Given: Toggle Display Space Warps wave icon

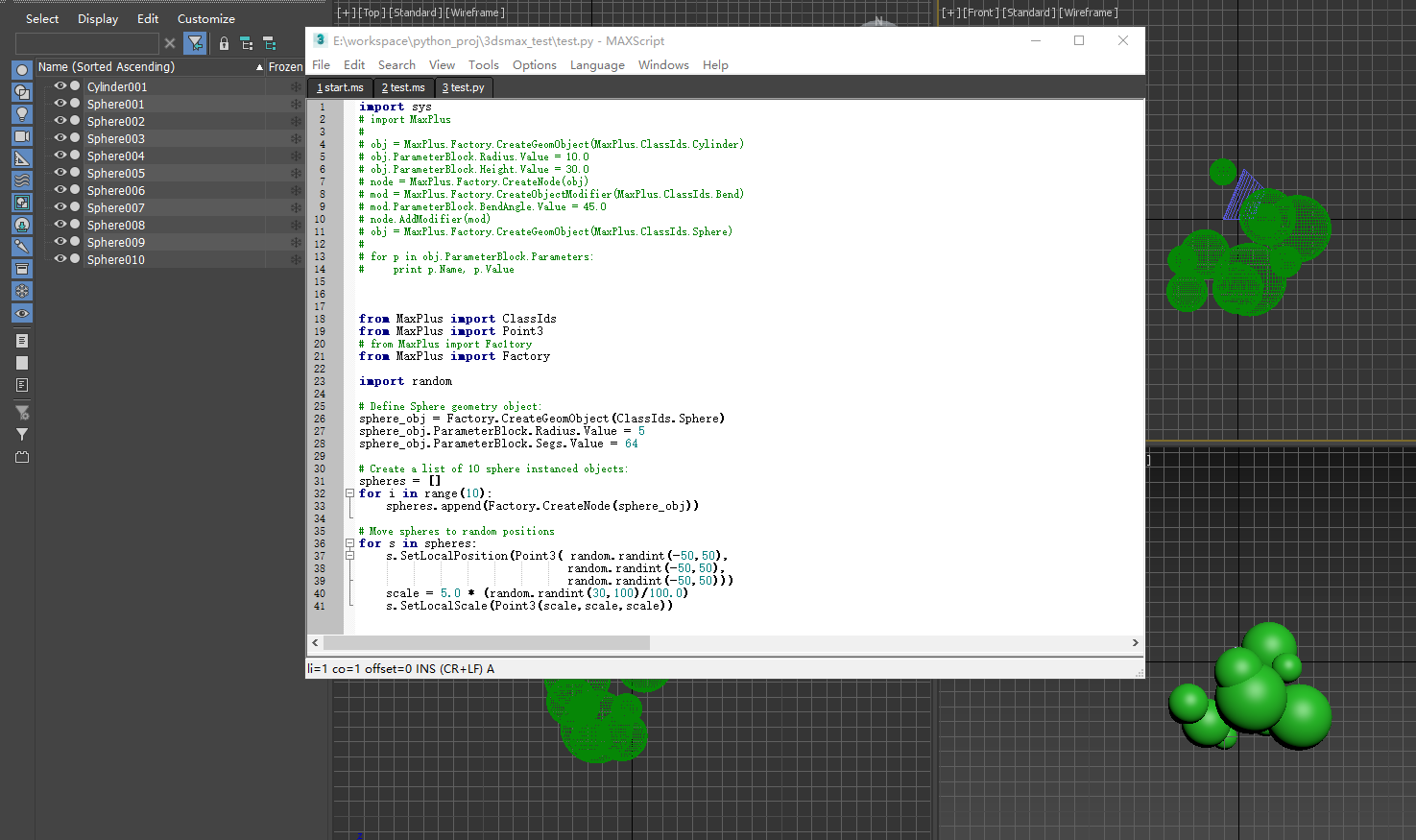Looking at the screenshot, I should point(22,180).
